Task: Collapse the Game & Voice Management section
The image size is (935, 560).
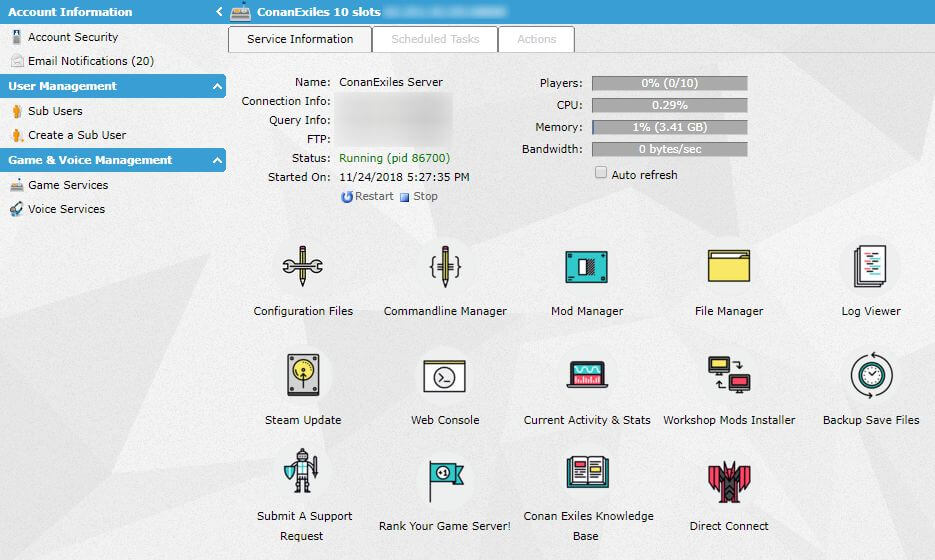Action: click(x=217, y=161)
